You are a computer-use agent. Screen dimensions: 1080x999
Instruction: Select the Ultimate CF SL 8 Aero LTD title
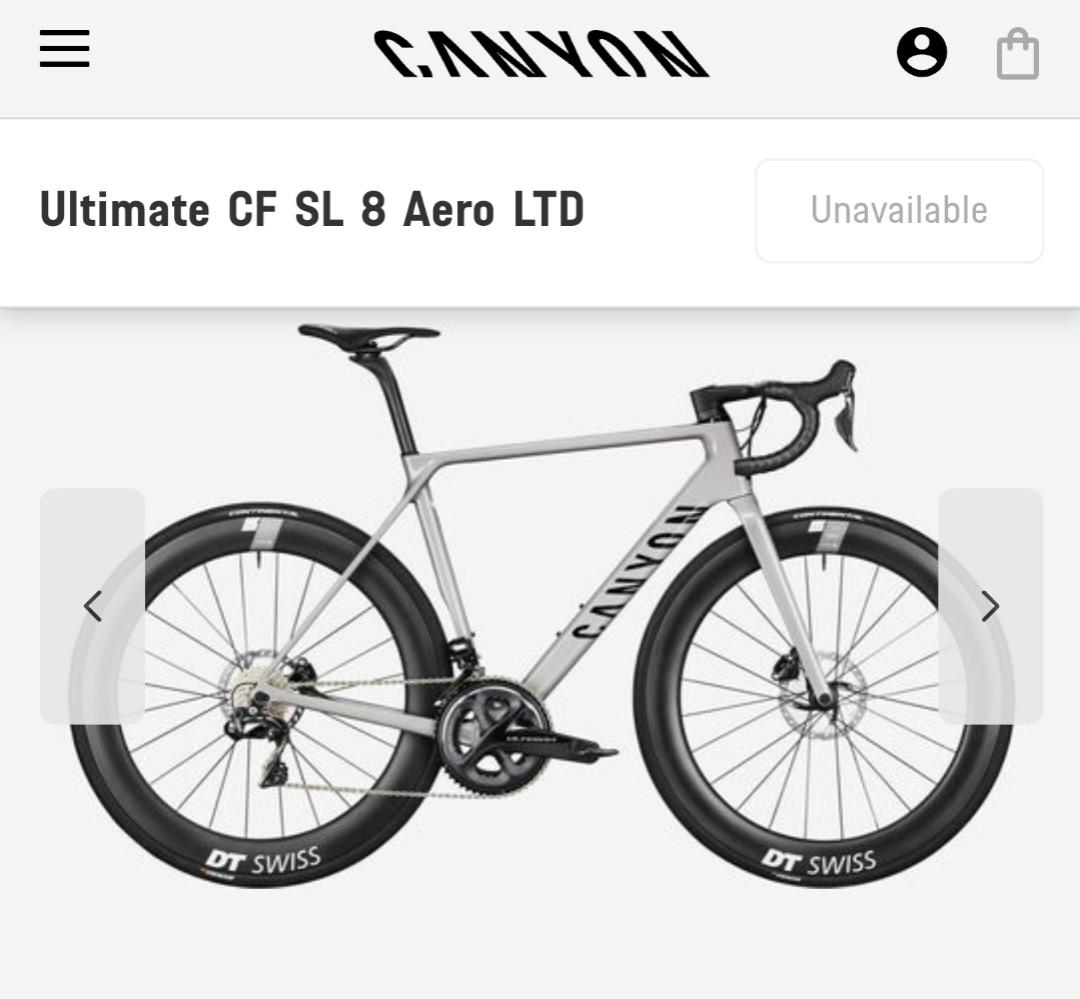(312, 209)
